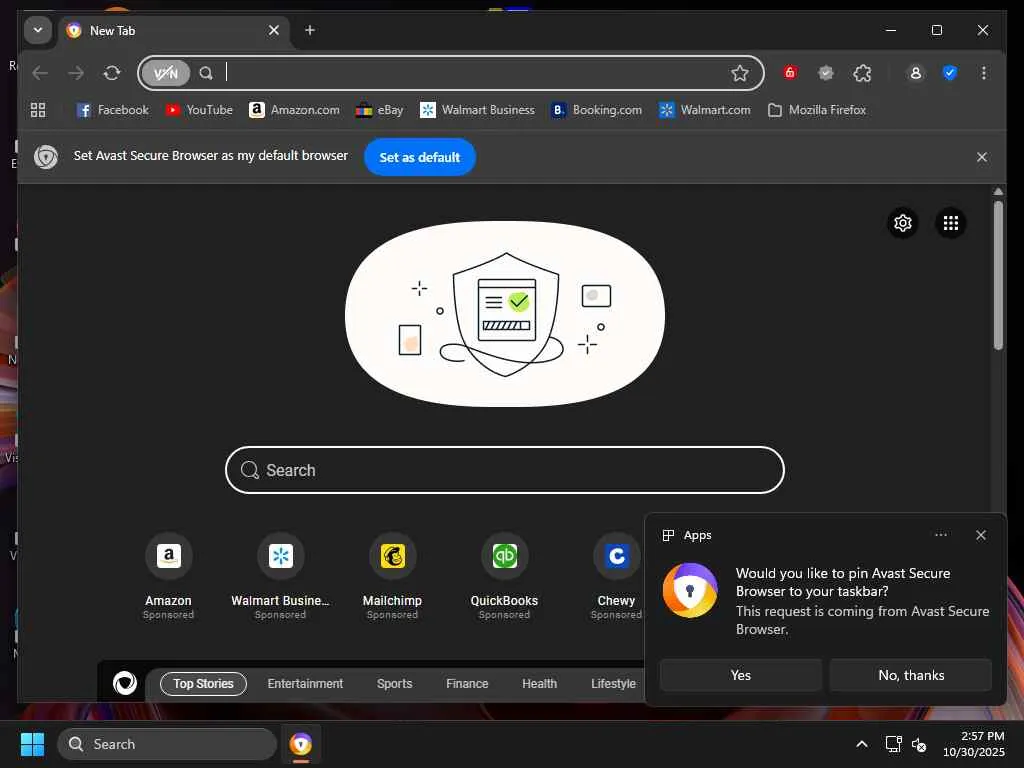Bookmark this tab with the star icon

click(x=739, y=73)
